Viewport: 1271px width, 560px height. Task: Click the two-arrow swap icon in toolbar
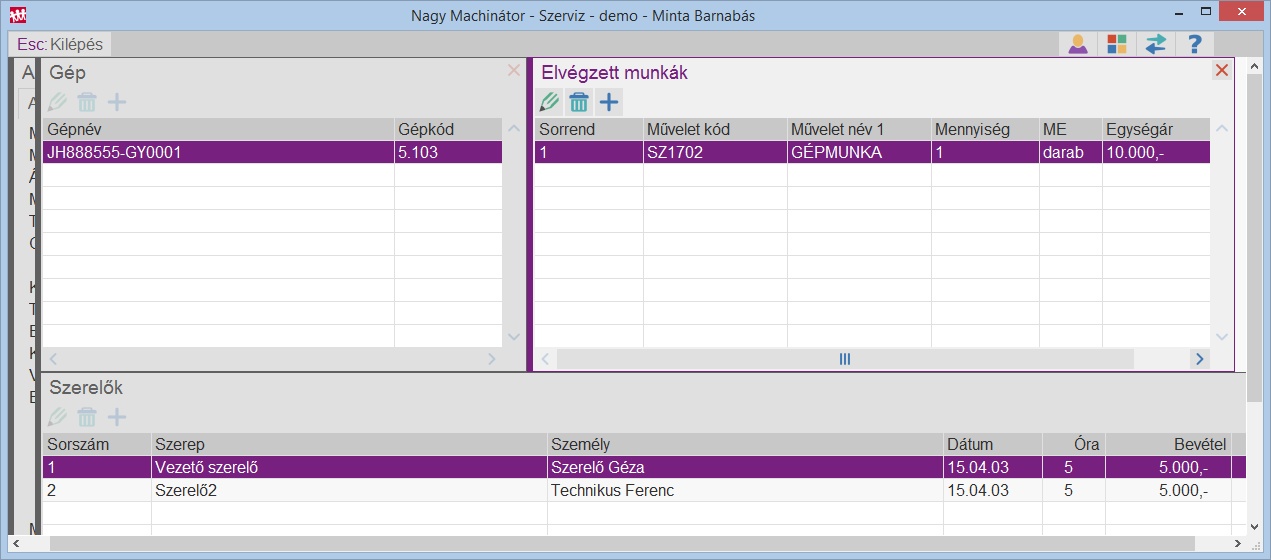pos(1155,44)
